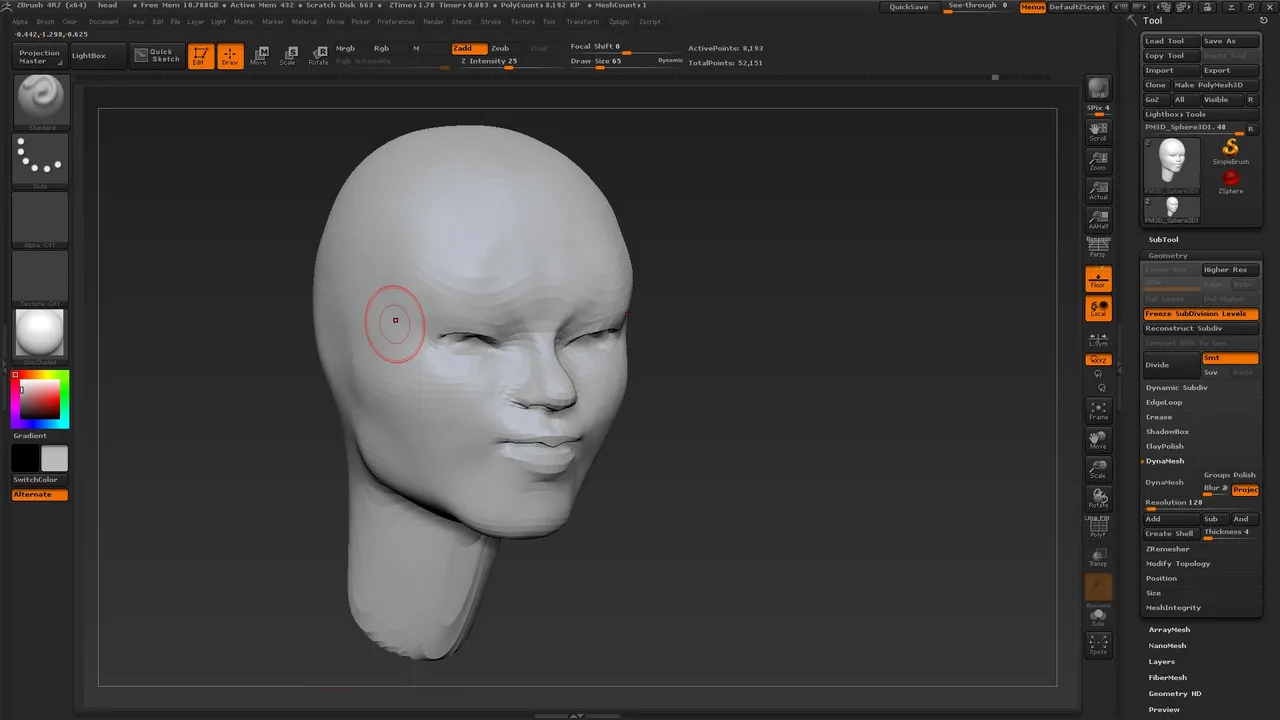Select the Scale transform icon in top toolbar

click(x=288, y=56)
